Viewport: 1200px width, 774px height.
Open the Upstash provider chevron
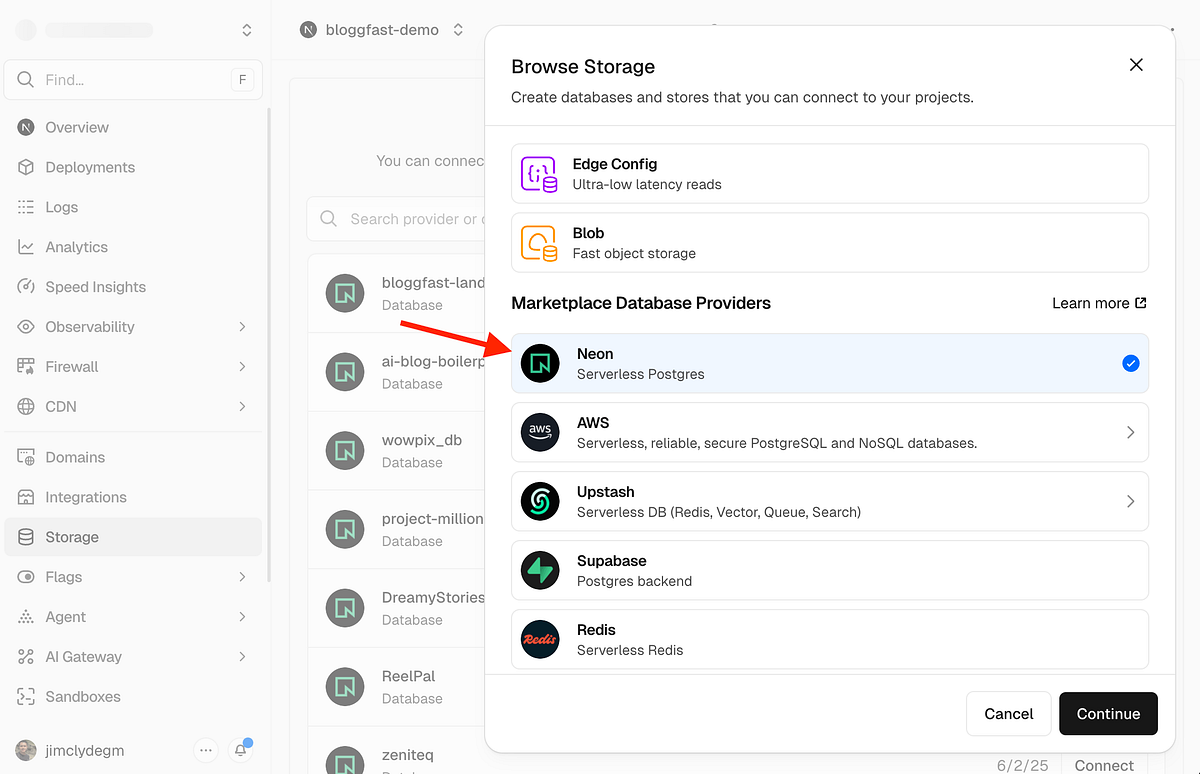point(1130,502)
